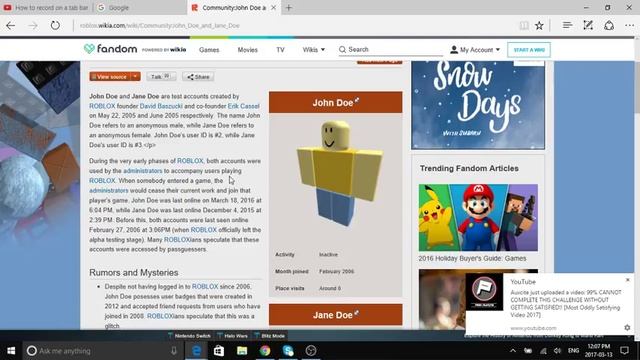Open Skype from the taskbar

288,351
